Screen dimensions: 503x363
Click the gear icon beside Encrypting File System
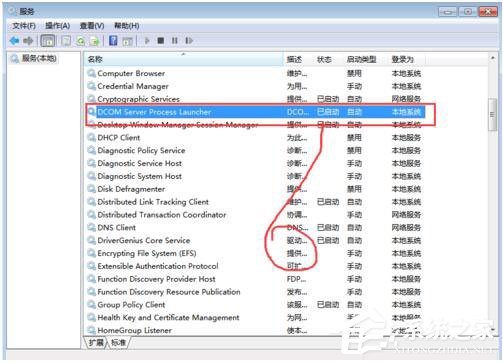91,253
